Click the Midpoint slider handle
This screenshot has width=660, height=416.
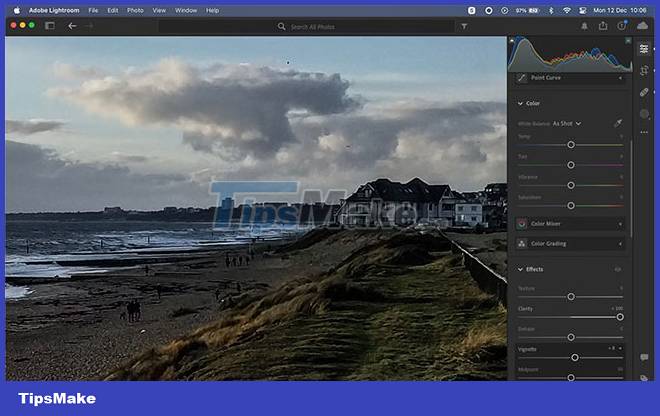click(x=571, y=378)
